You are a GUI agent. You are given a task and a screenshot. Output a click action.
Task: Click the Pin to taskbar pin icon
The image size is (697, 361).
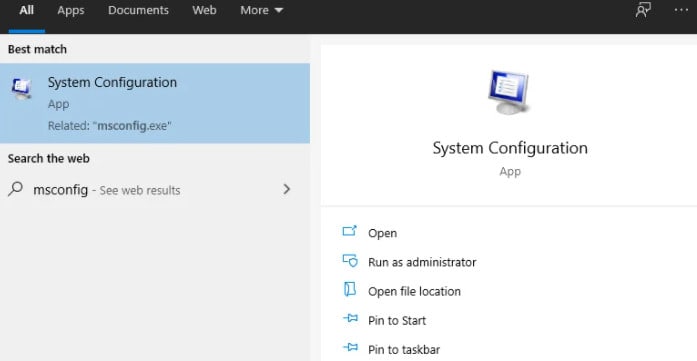(350, 348)
